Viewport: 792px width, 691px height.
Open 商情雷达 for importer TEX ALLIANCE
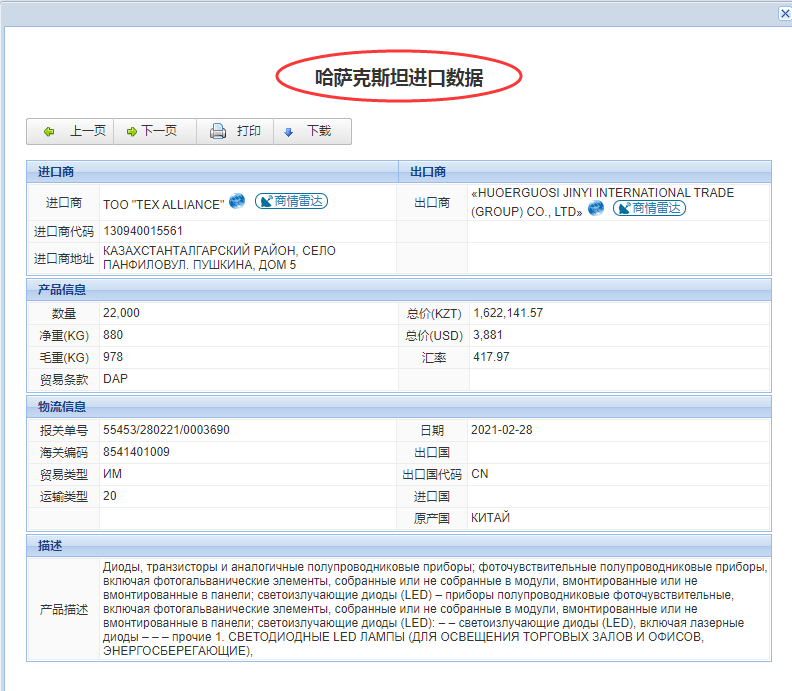tap(291, 201)
